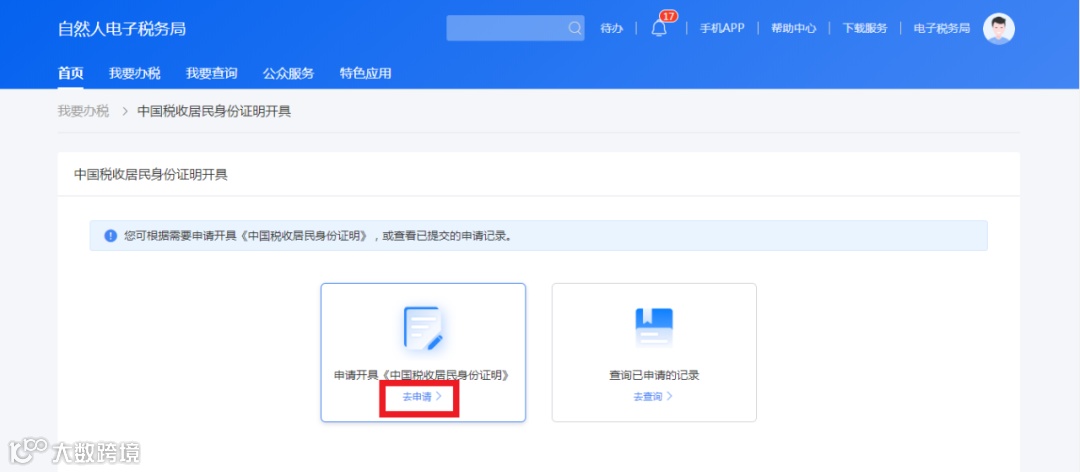Viewport: 1080px width, 472px height.
Task: Click the apply document pencil icon
Action: [423, 327]
